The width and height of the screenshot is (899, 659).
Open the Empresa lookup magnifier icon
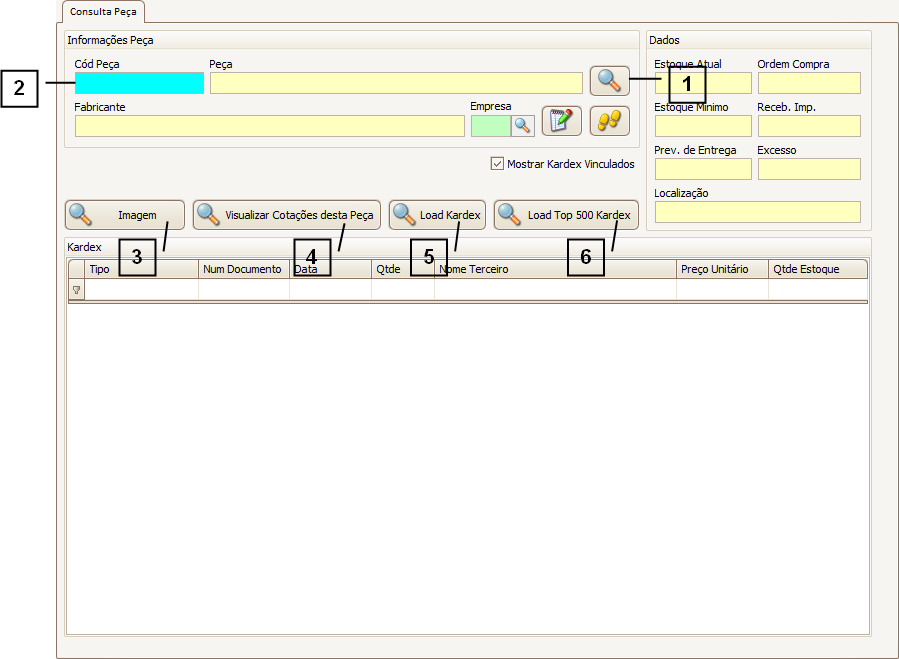pos(523,125)
